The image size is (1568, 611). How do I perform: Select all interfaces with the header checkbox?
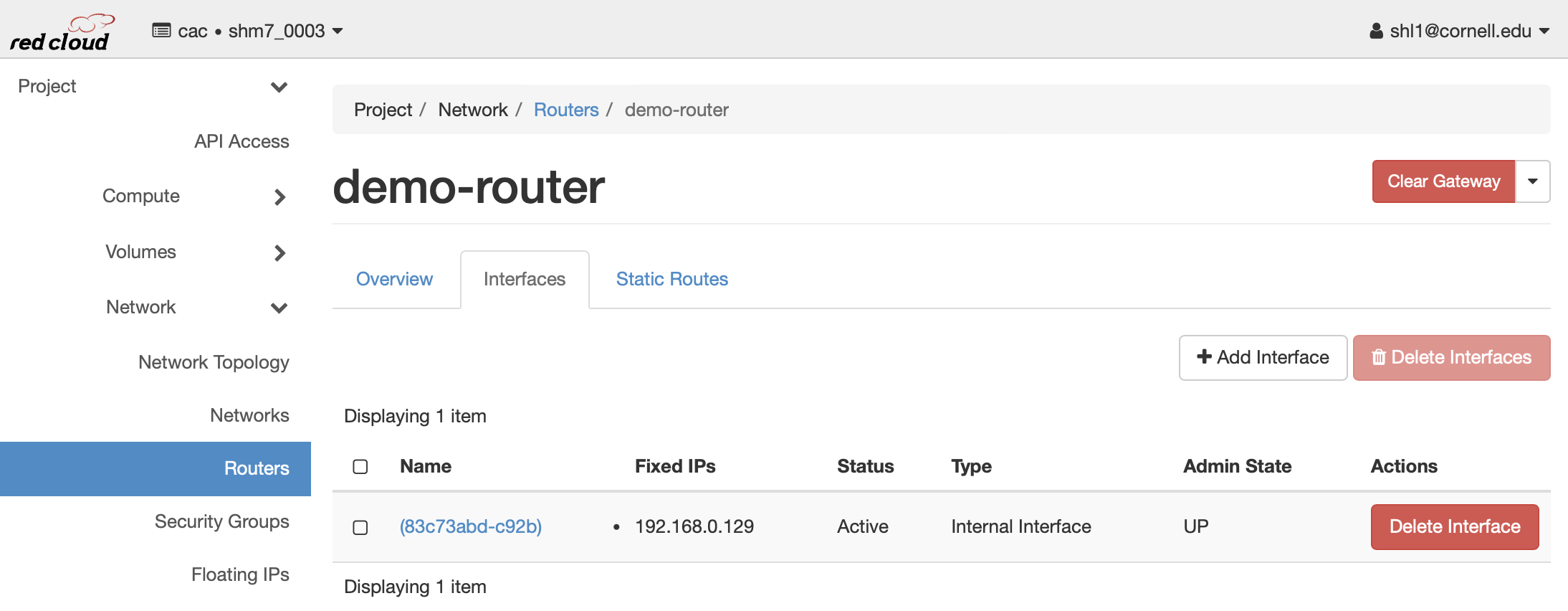tap(360, 467)
